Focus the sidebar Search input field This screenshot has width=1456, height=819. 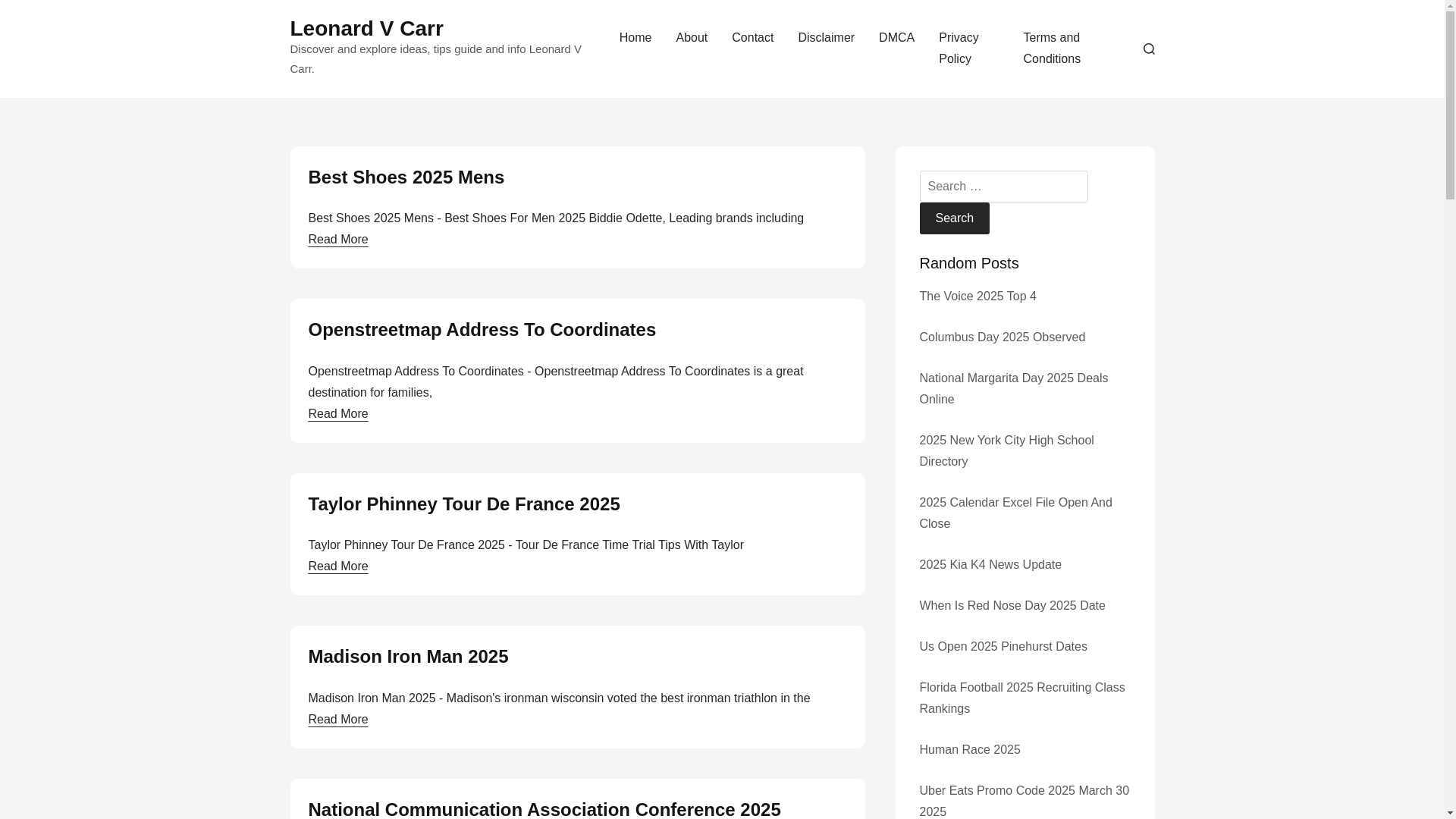click(1003, 187)
